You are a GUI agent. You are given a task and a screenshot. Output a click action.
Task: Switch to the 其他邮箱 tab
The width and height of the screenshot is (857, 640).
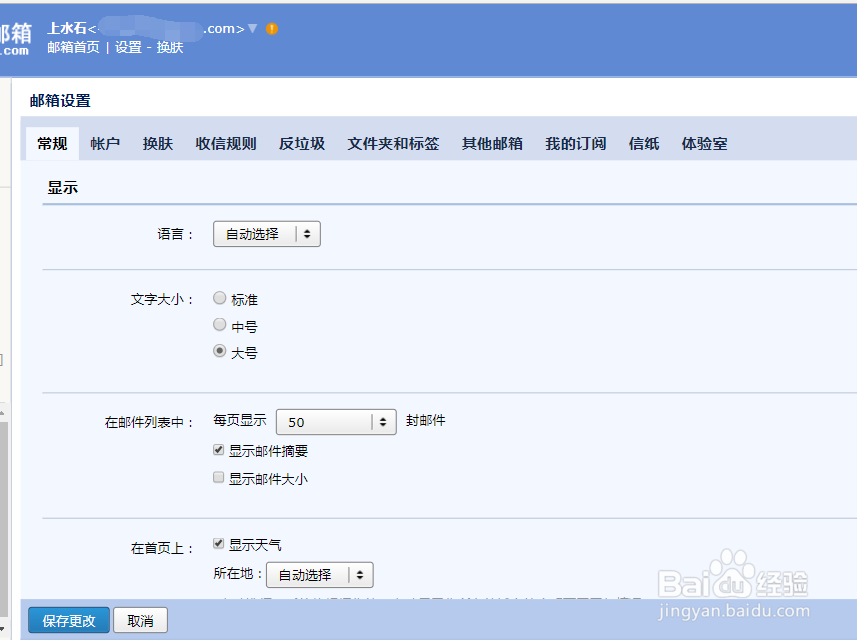click(x=492, y=144)
